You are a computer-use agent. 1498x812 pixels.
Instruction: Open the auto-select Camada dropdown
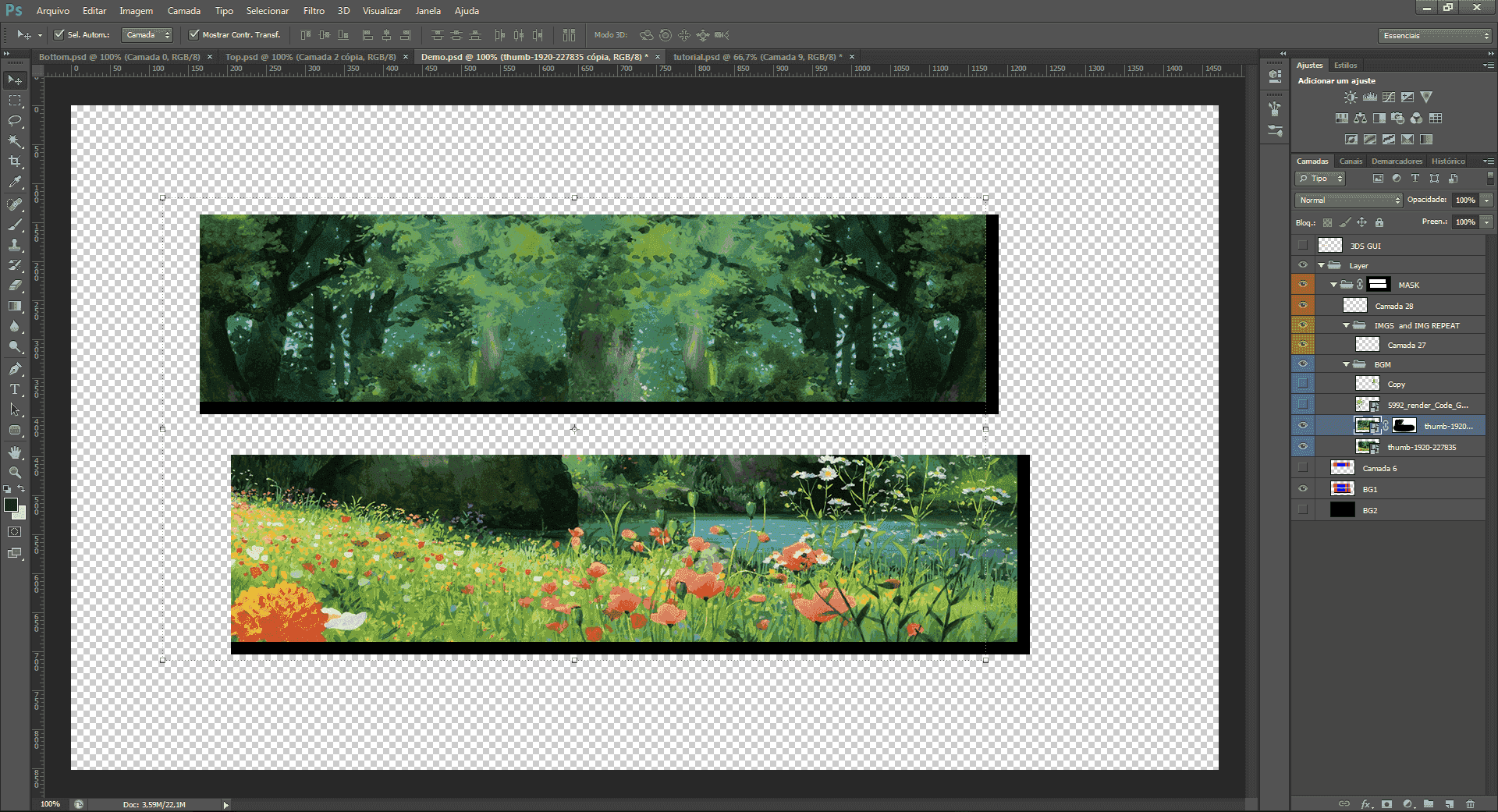pos(147,35)
